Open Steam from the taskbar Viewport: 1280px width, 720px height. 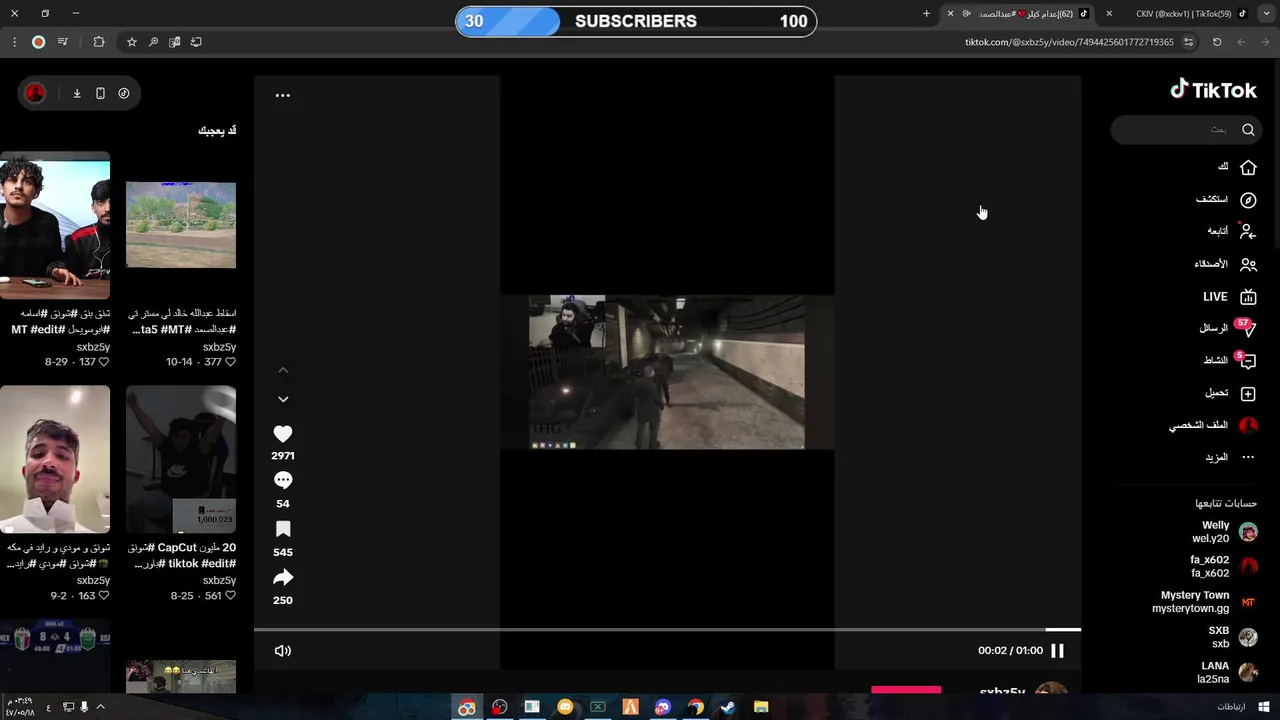click(x=728, y=707)
